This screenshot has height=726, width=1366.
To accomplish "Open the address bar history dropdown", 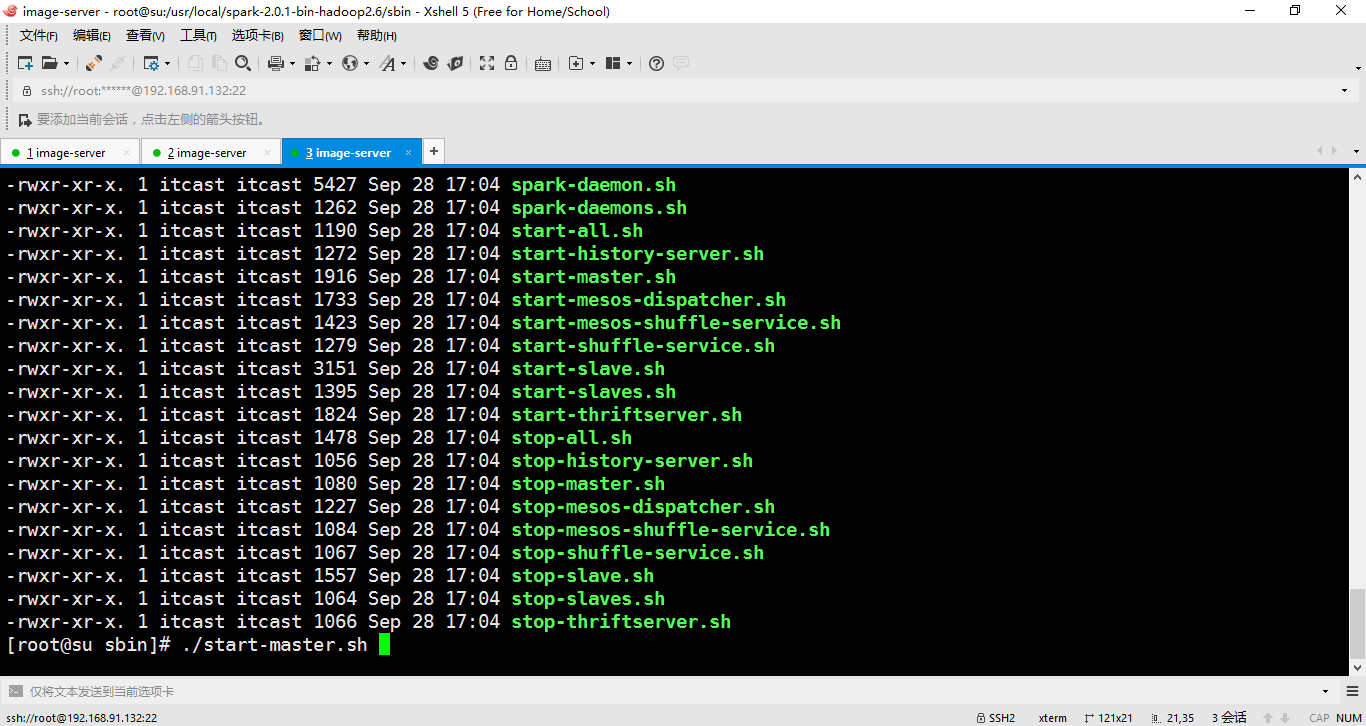I will (x=1344, y=90).
